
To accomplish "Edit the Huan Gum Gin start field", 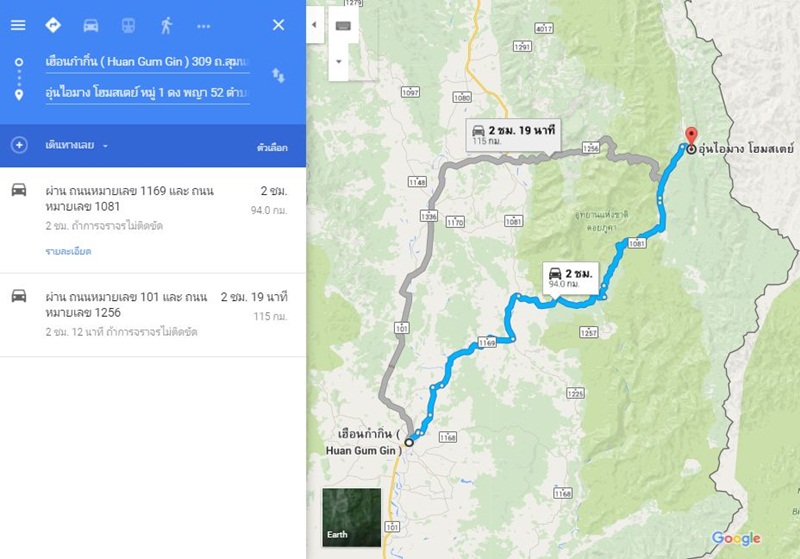I will coord(147,62).
